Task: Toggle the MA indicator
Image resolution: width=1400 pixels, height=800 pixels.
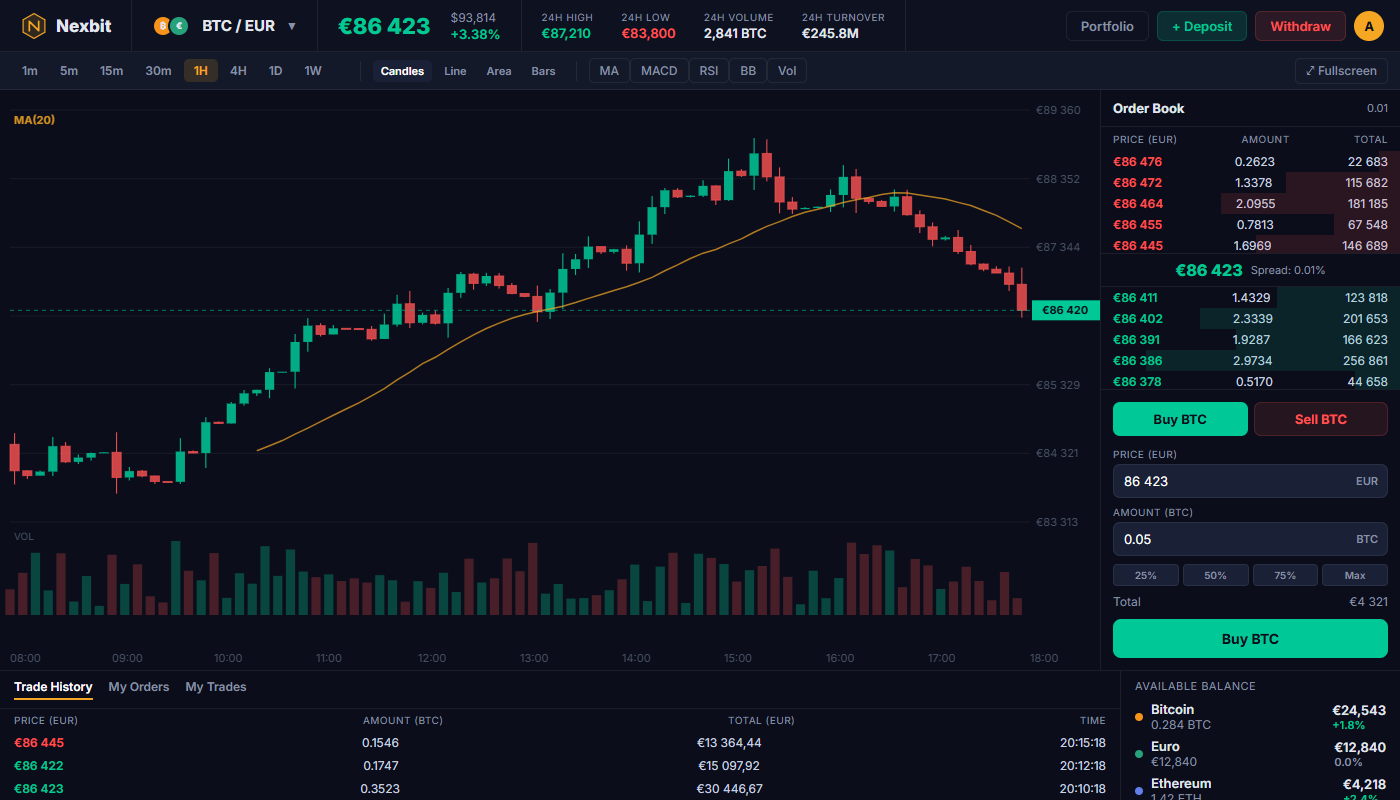Action: (x=609, y=71)
